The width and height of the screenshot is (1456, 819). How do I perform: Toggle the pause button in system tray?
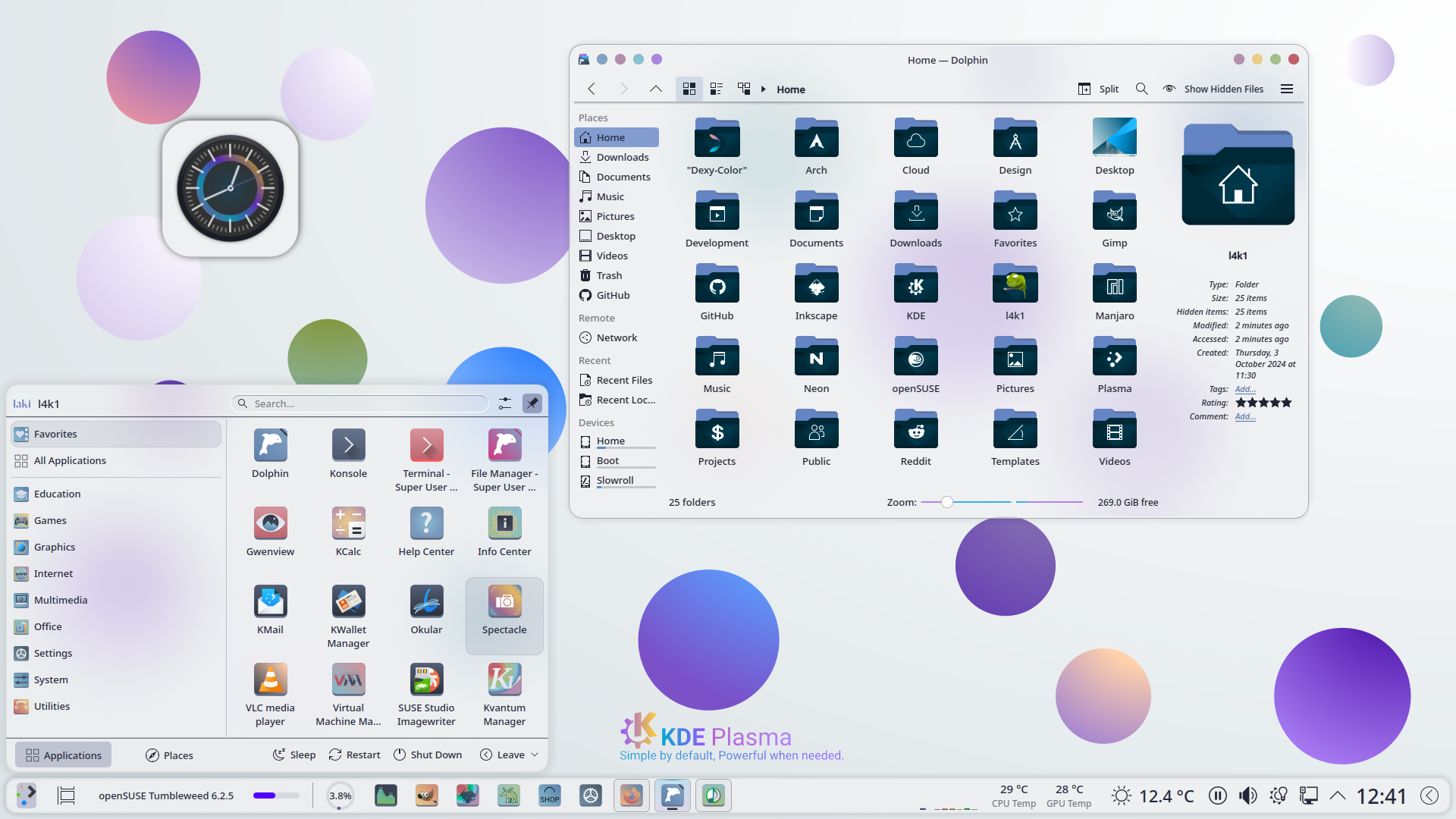(x=1217, y=795)
